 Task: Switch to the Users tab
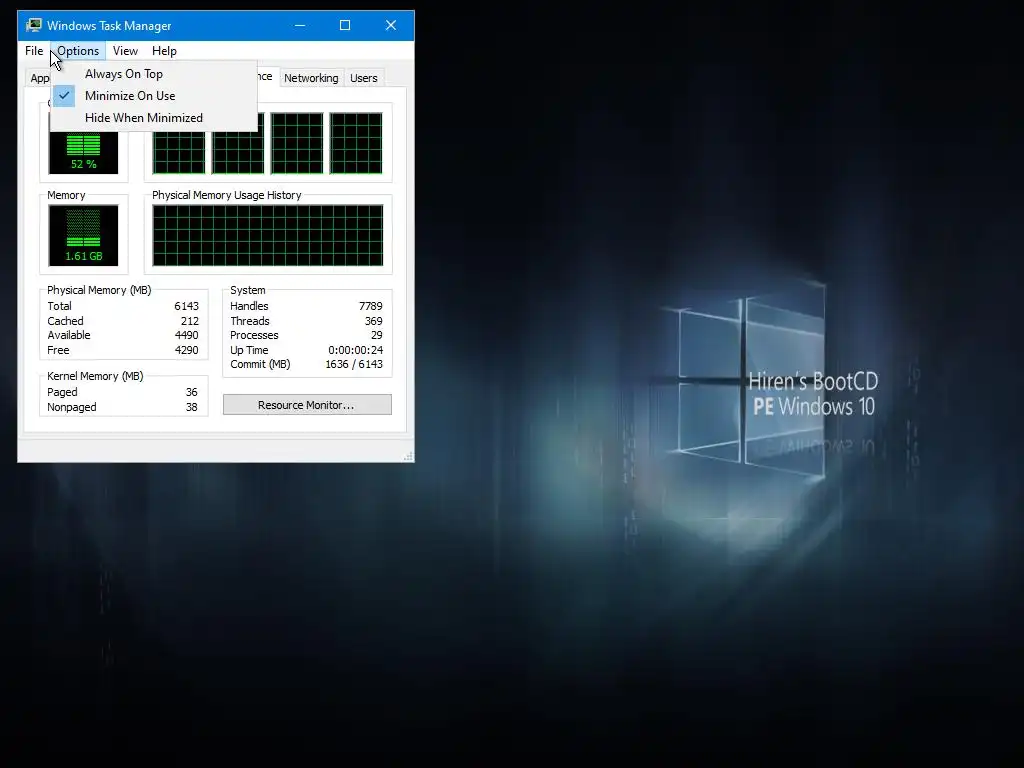(364, 78)
